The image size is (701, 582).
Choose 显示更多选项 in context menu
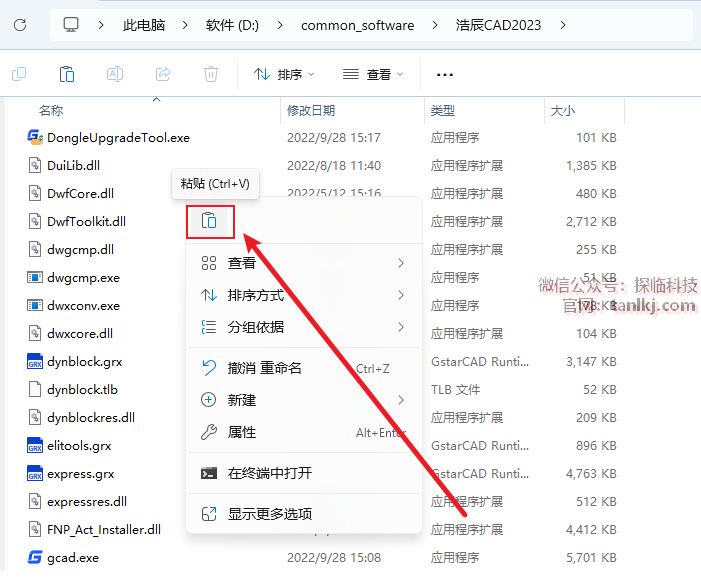click(304, 514)
